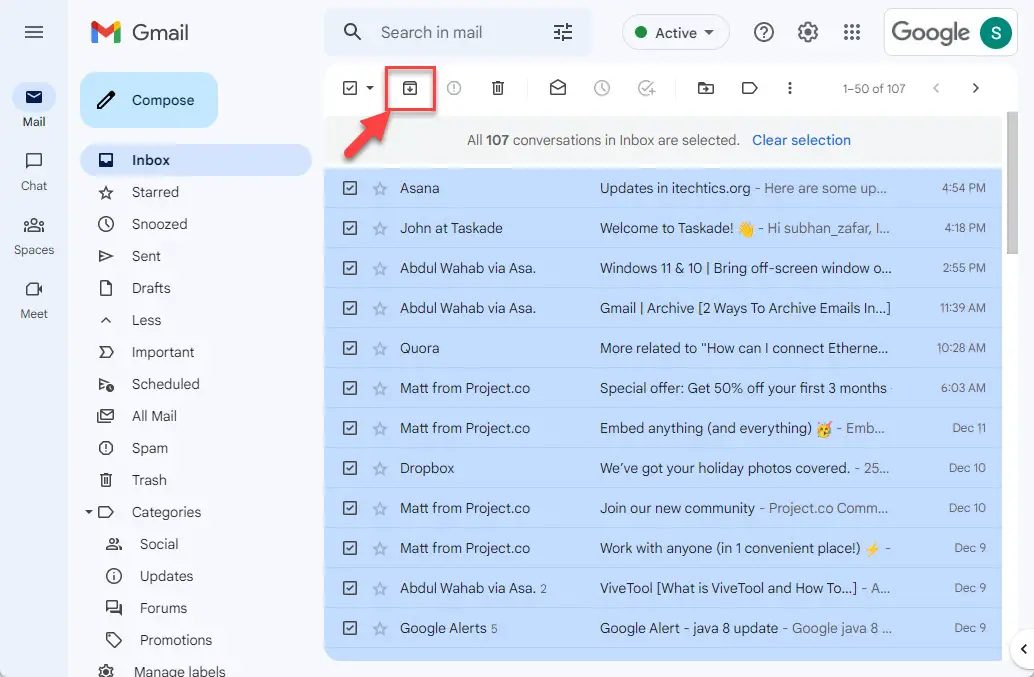Open the More options three-dot menu
1034x677 pixels.
point(789,88)
